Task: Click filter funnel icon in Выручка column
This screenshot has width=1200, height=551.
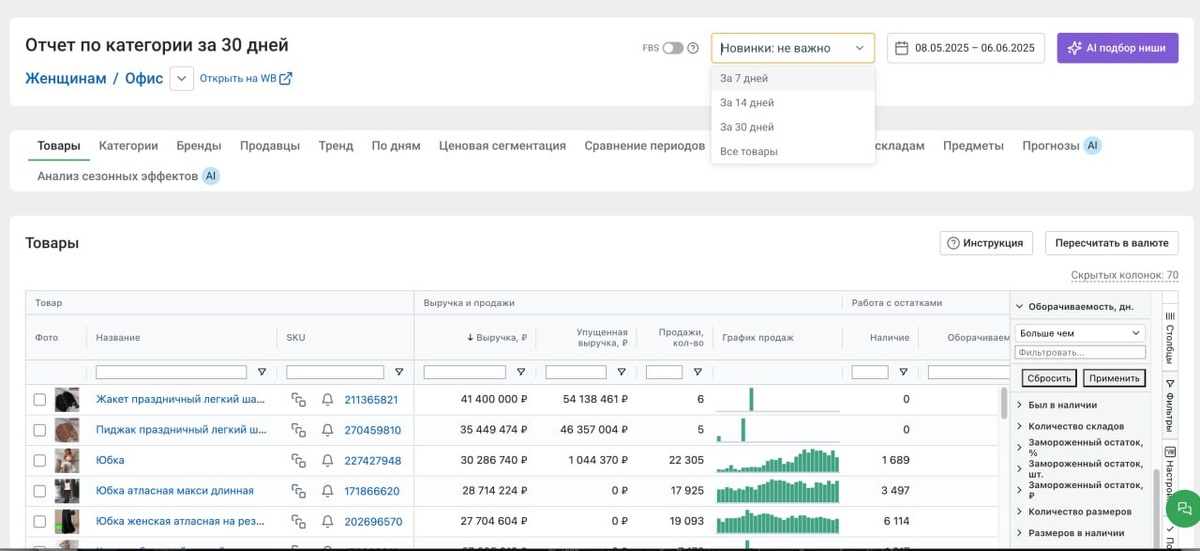Action: coord(521,372)
